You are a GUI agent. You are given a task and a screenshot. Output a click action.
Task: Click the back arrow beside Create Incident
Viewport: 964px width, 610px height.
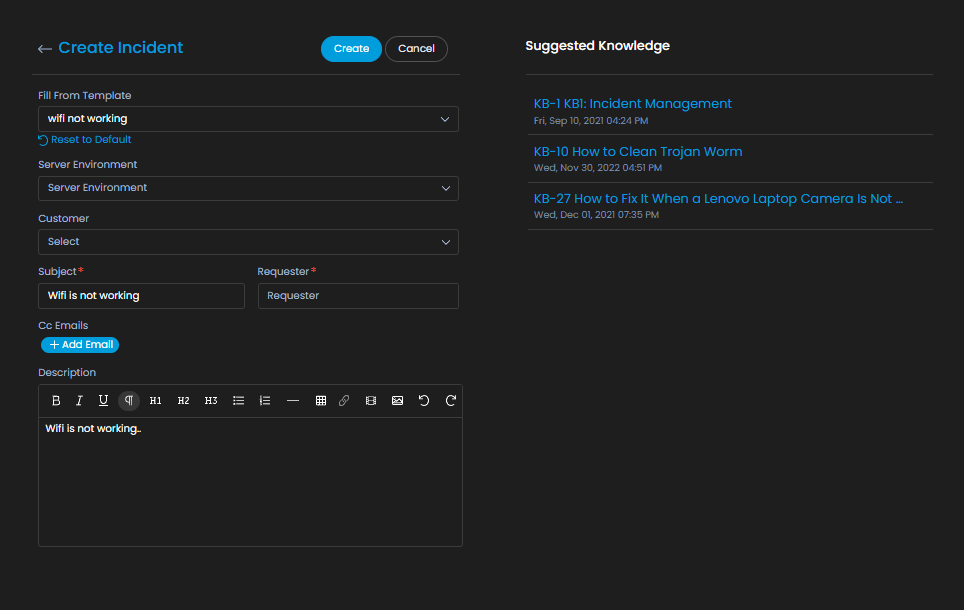point(44,49)
